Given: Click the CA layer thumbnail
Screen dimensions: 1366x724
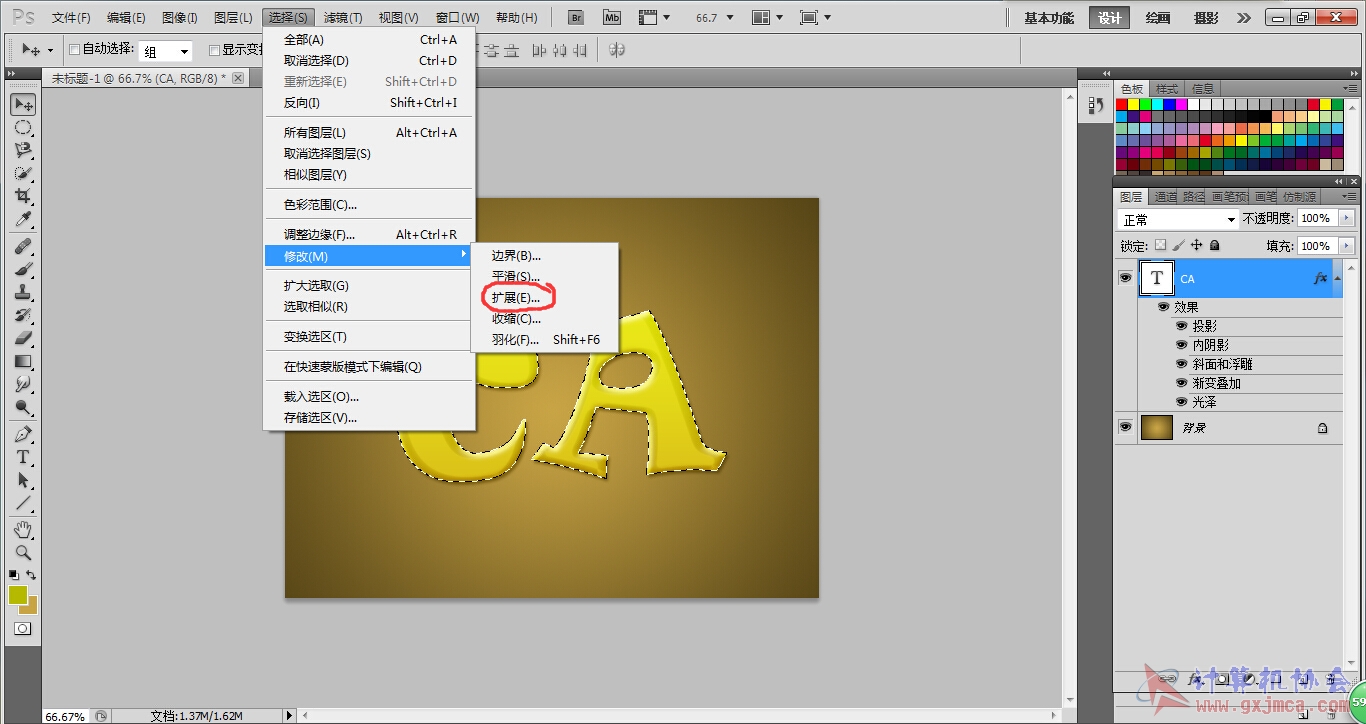Looking at the screenshot, I should coord(1157,279).
